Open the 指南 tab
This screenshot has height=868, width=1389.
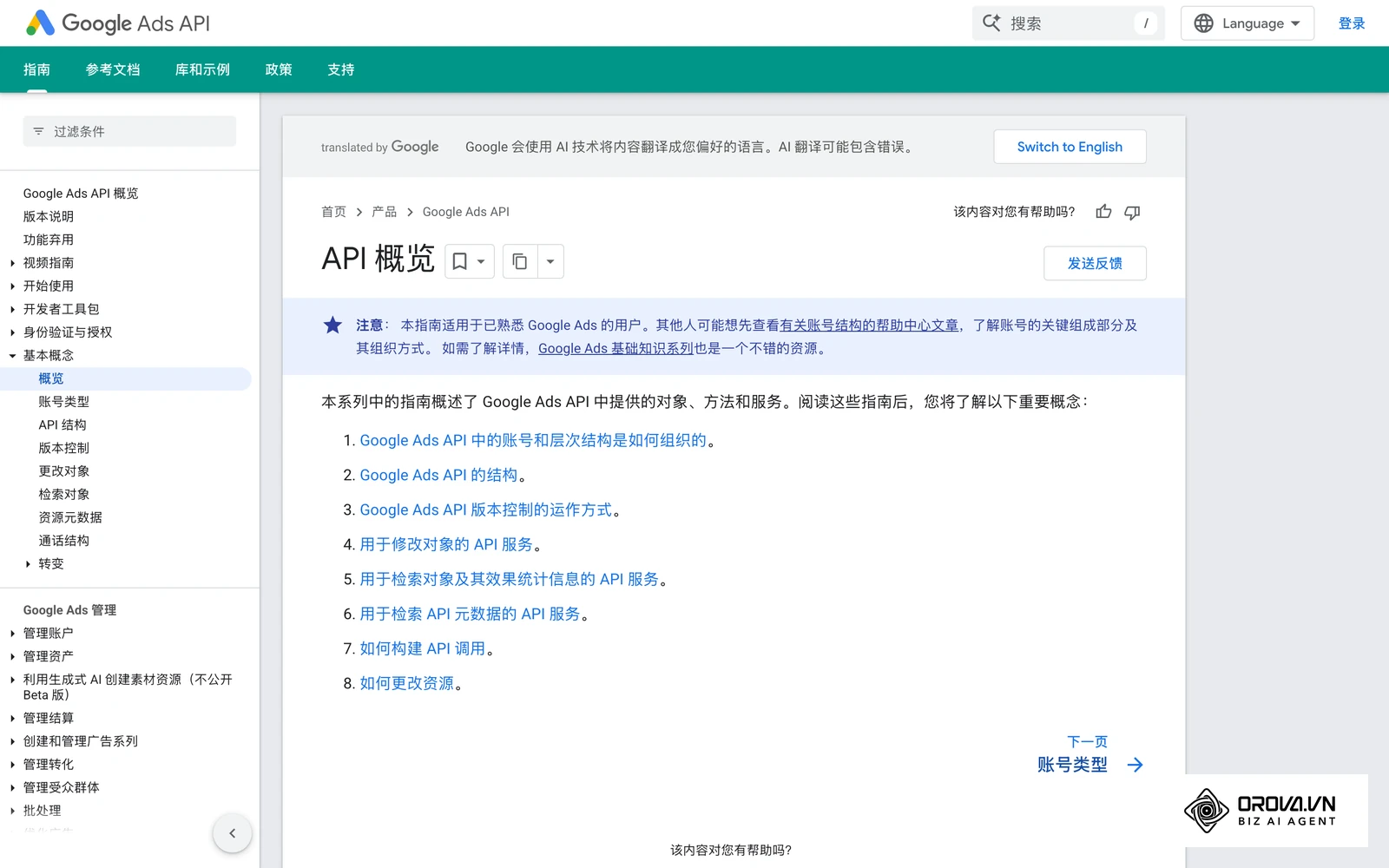(36, 69)
